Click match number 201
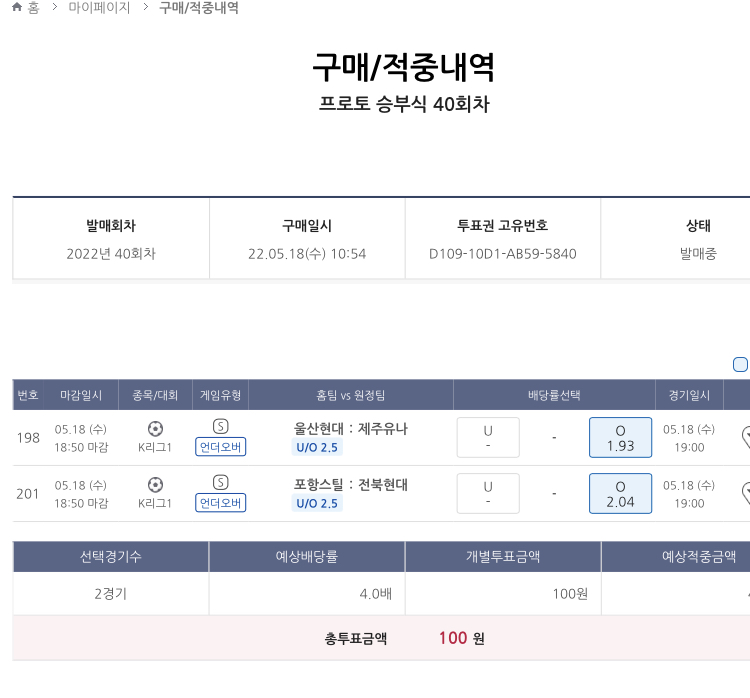The height and width of the screenshot is (698, 750). 28,494
